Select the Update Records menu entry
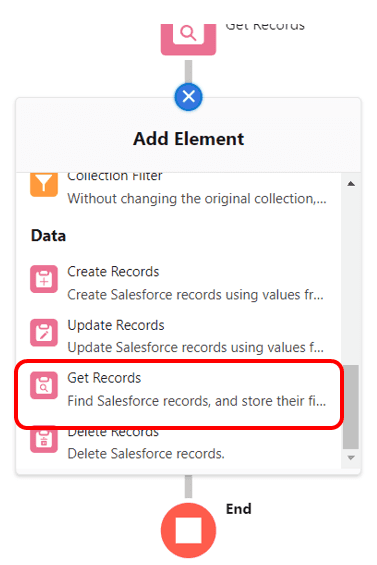This screenshot has width=377, height=565. click(178, 336)
